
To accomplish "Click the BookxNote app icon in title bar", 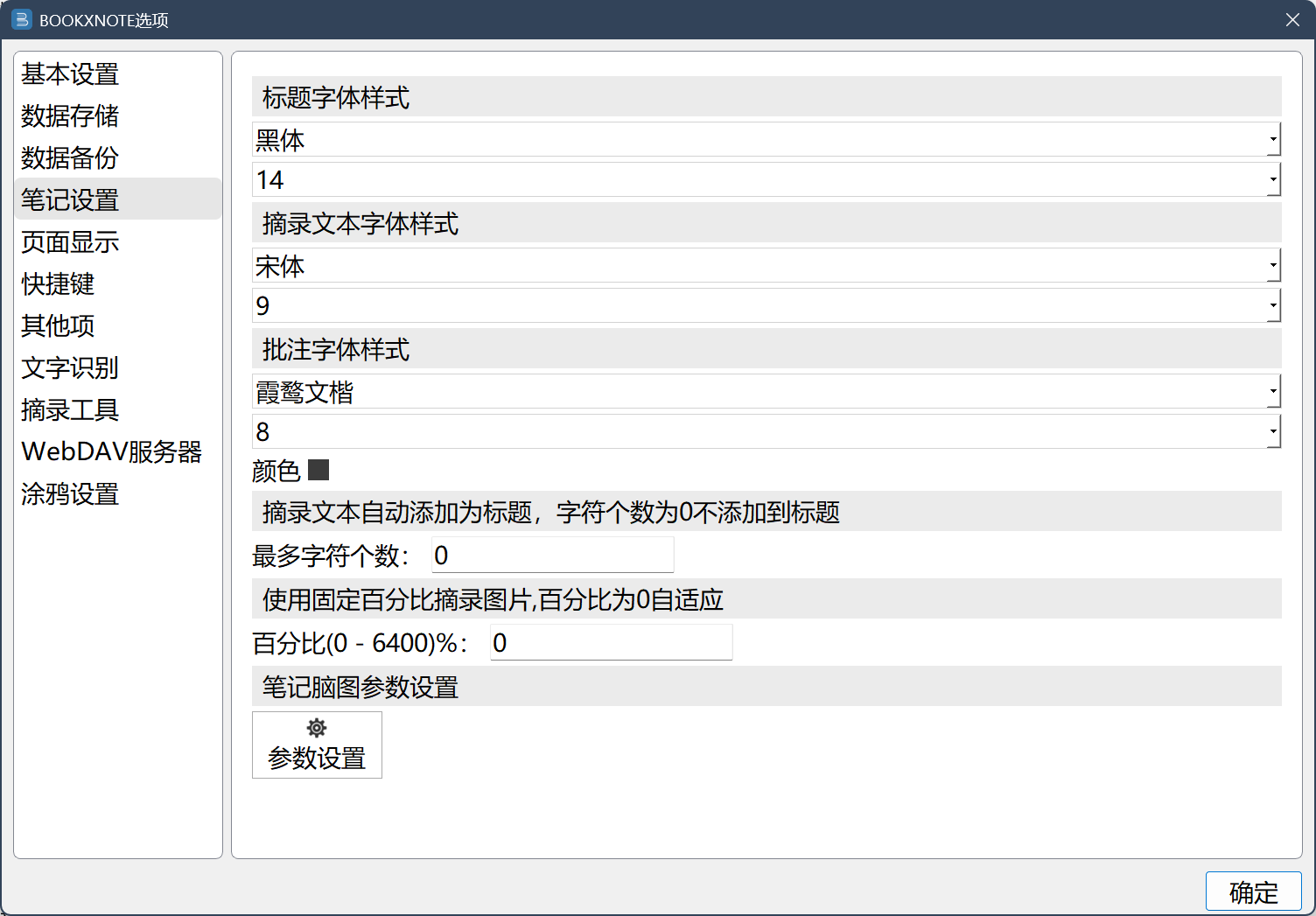I will [x=21, y=19].
